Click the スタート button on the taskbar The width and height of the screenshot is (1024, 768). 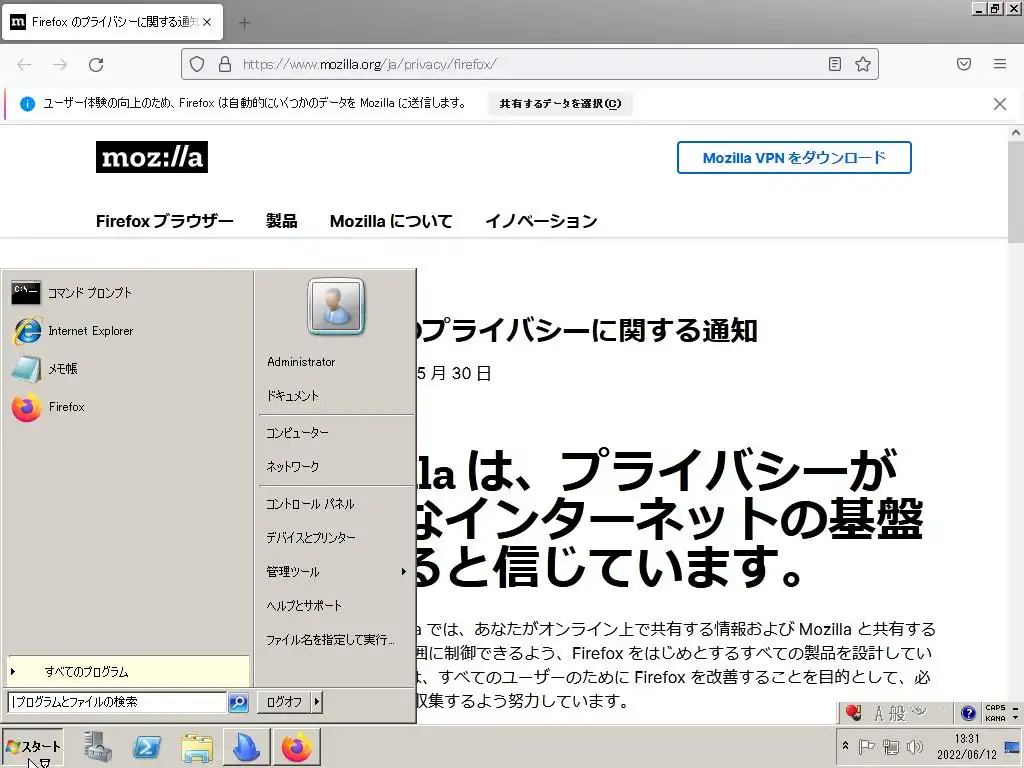[33, 747]
